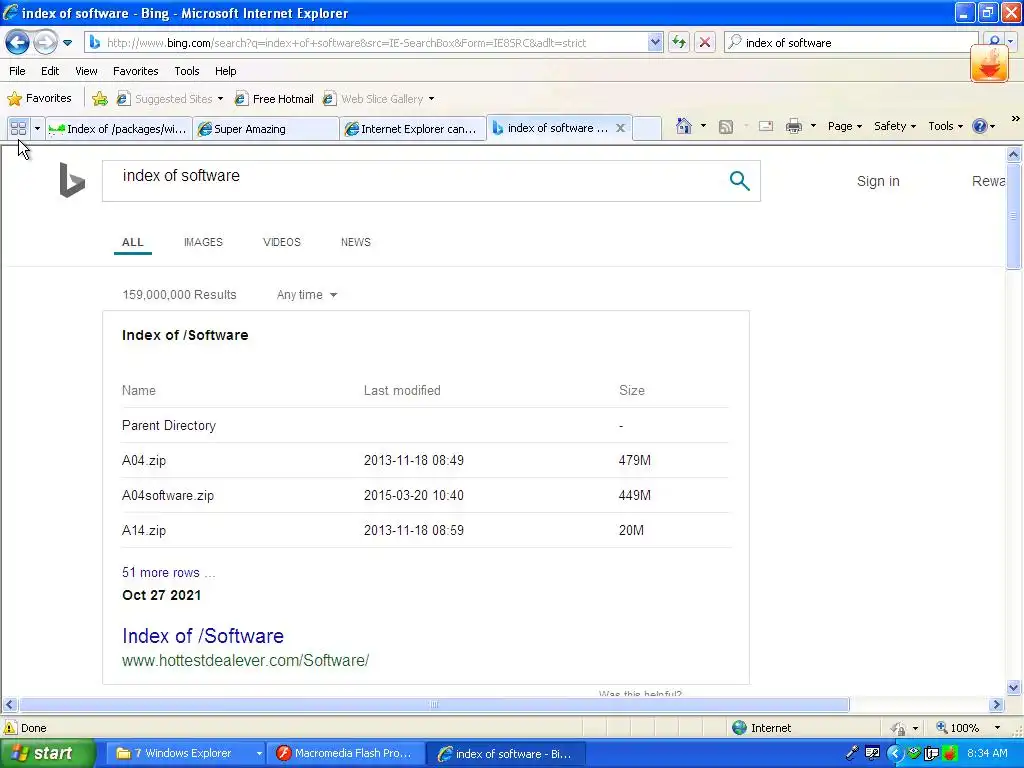Open the Page command bar menu
The height and width of the screenshot is (768, 1024).
point(844,126)
